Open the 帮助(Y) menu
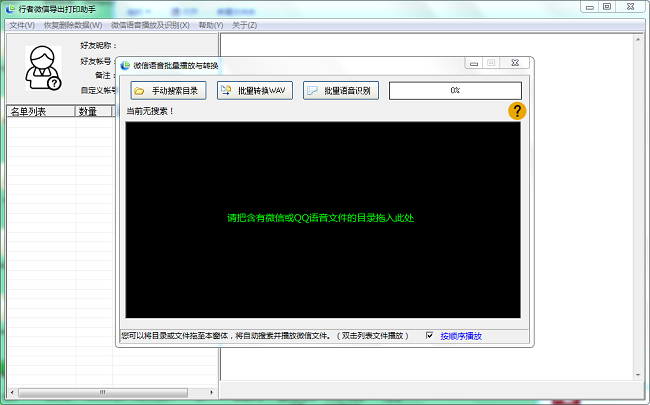The image size is (650, 405). [x=211, y=25]
